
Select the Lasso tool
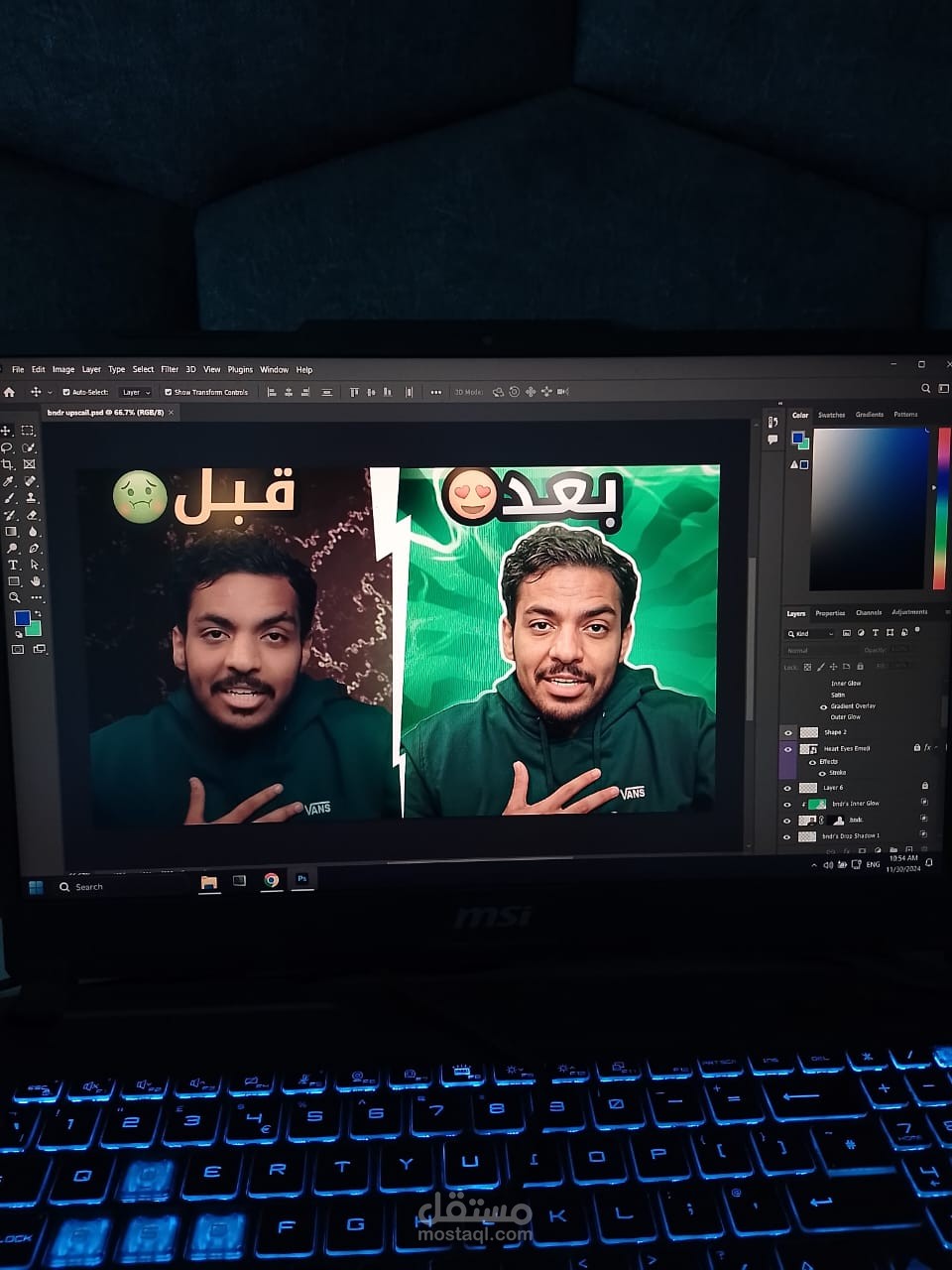click(7, 447)
